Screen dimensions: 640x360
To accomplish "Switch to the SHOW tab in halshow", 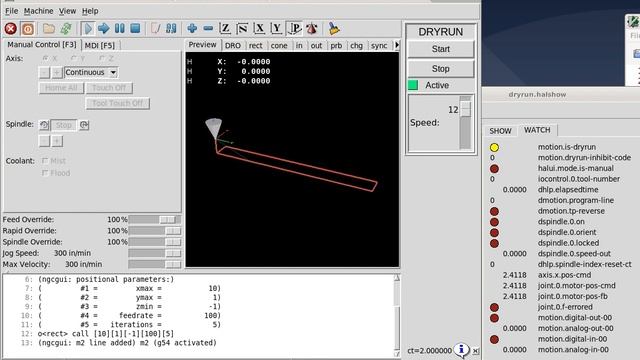I will pos(500,131).
